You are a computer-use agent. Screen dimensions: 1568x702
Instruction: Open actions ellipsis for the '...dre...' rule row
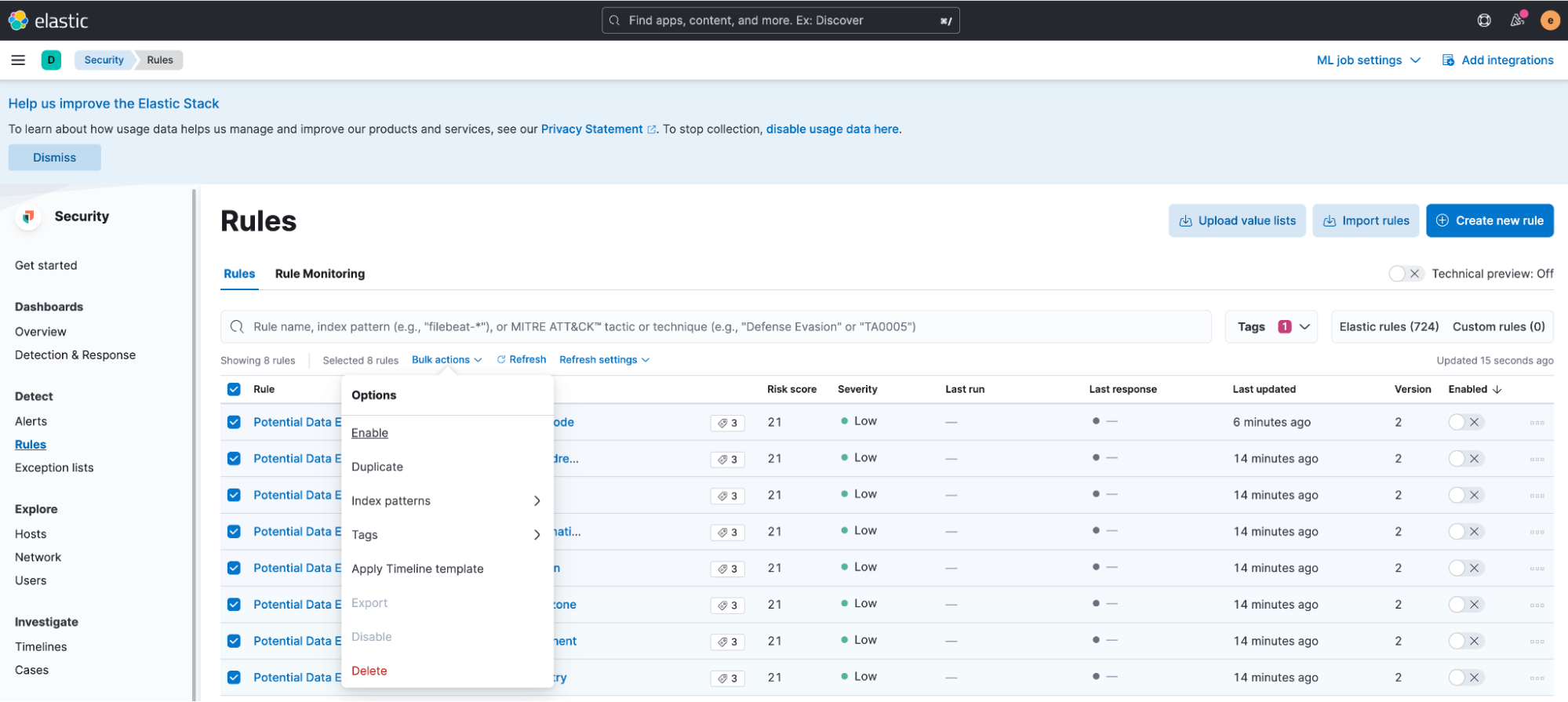coord(1537,459)
